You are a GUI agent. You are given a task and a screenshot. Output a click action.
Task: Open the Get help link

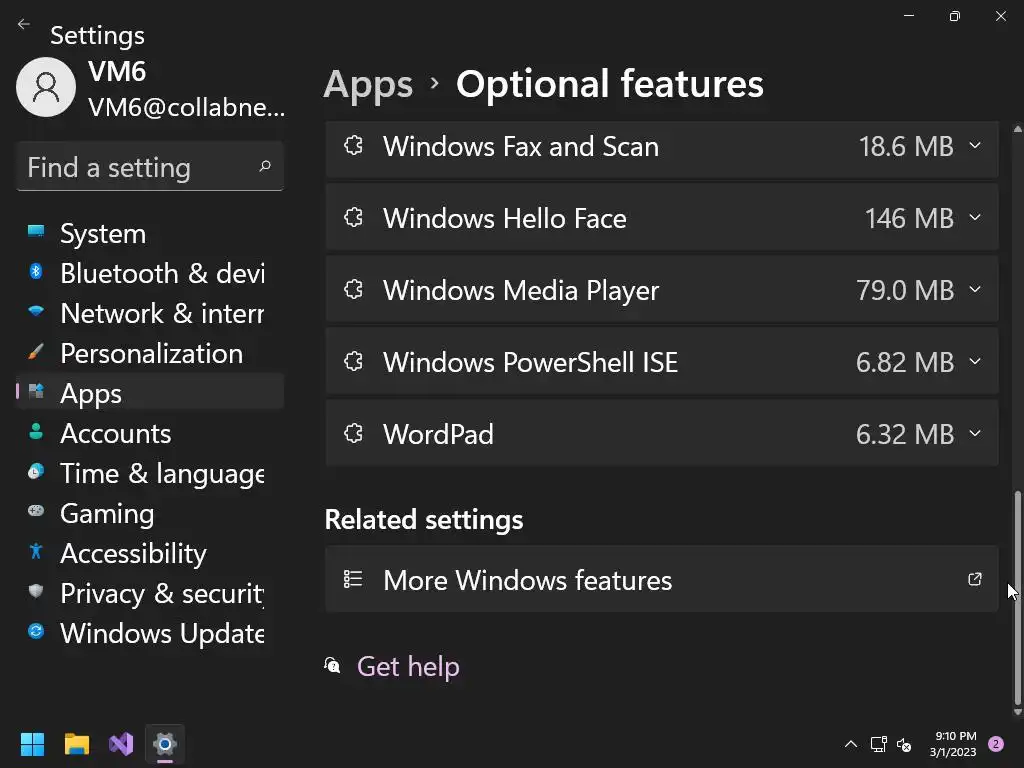click(408, 667)
